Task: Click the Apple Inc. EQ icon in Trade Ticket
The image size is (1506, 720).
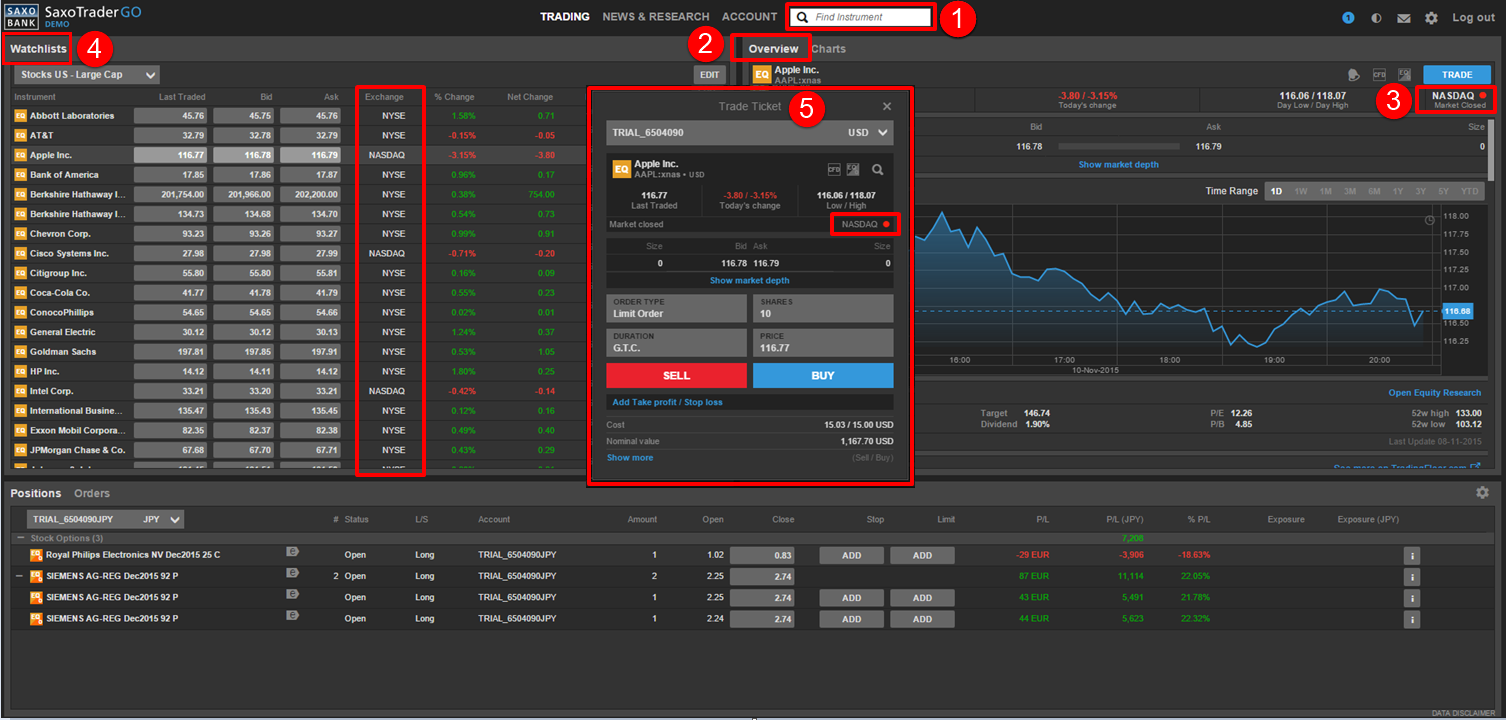Action: coord(621,169)
